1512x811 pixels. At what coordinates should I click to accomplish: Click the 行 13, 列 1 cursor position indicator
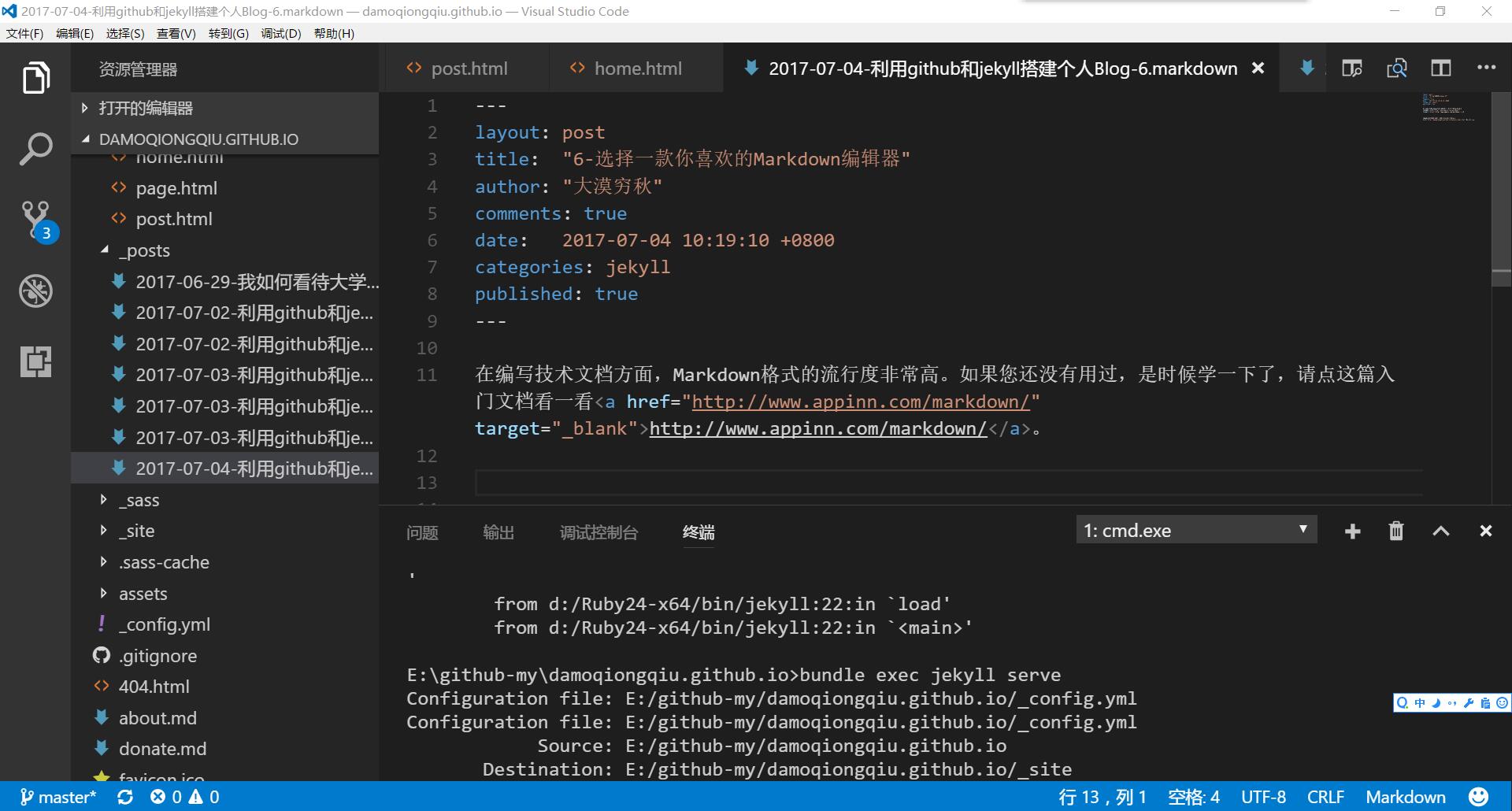tap(1102, 797)
